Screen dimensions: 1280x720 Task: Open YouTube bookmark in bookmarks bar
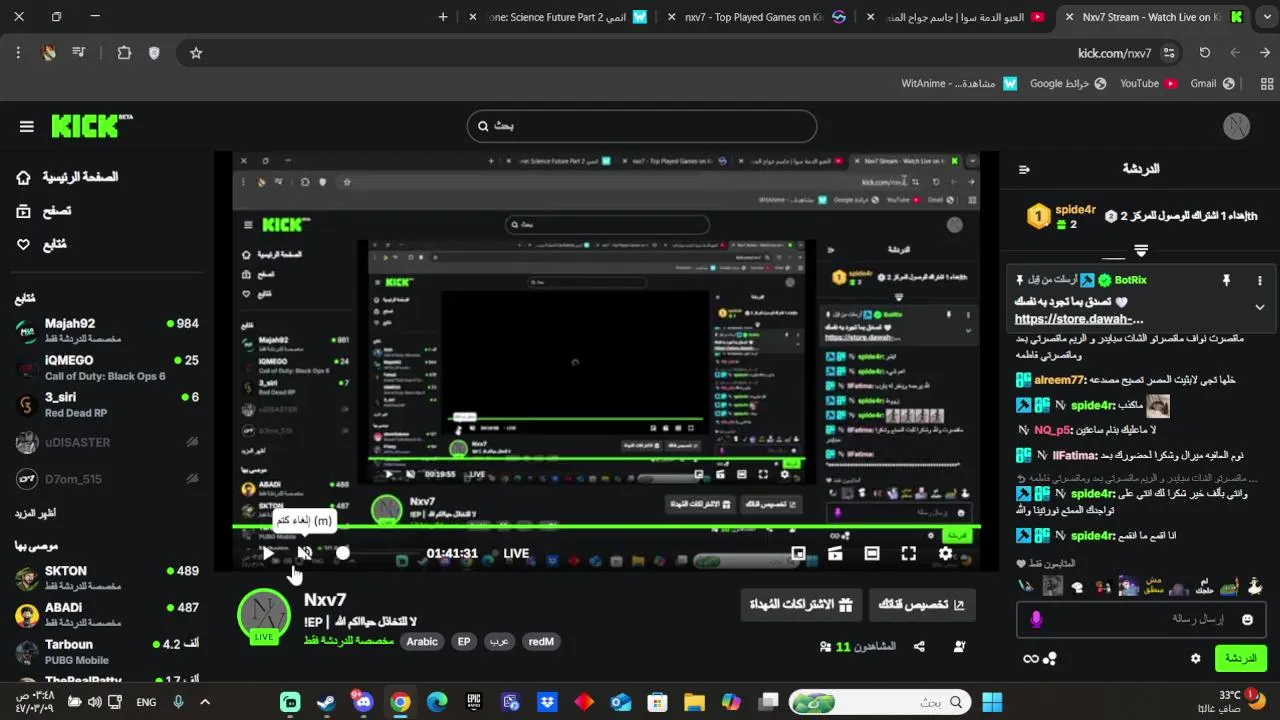[1148, 84]
